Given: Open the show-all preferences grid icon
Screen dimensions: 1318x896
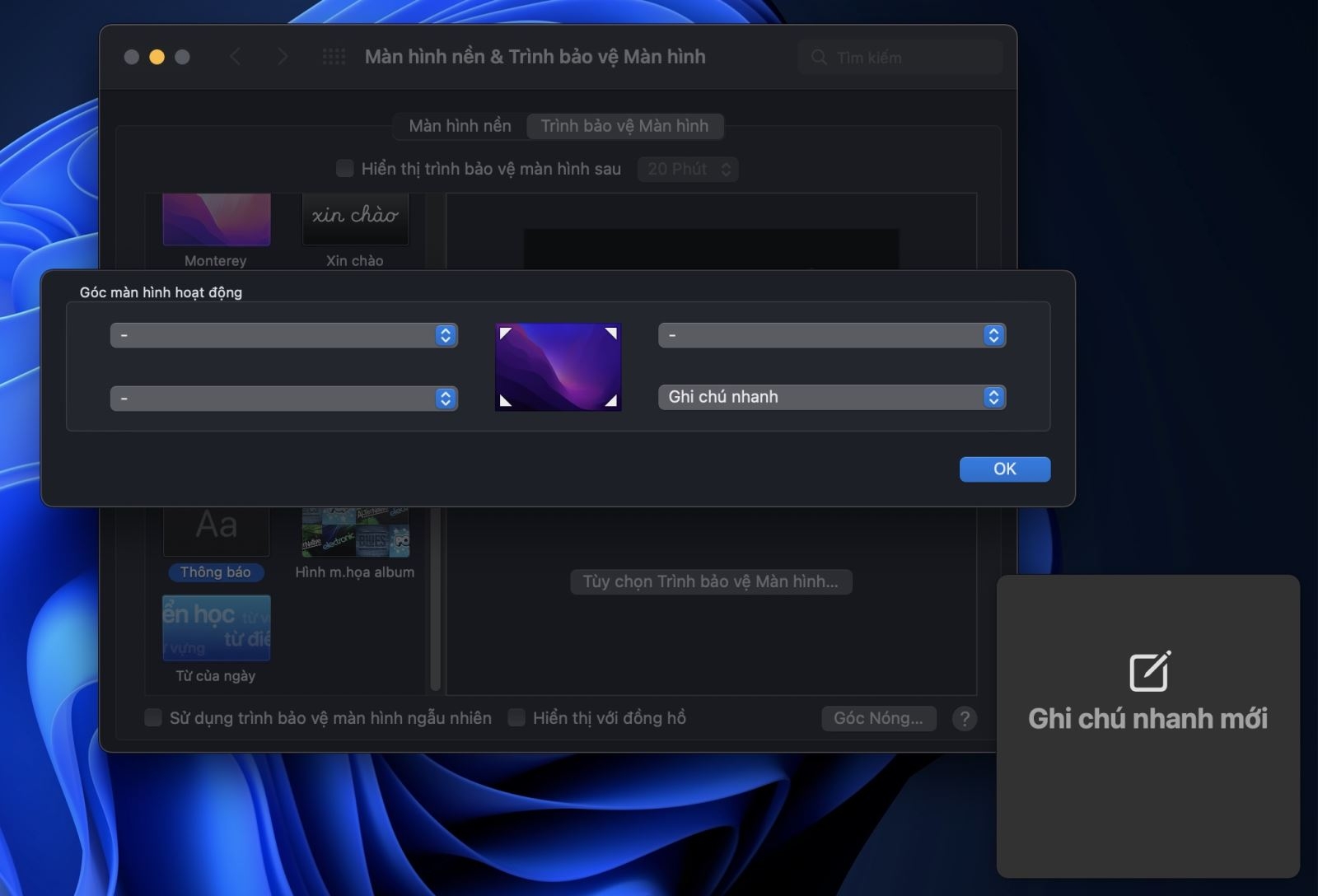Looking at the screenshot, I should [334, 57].
